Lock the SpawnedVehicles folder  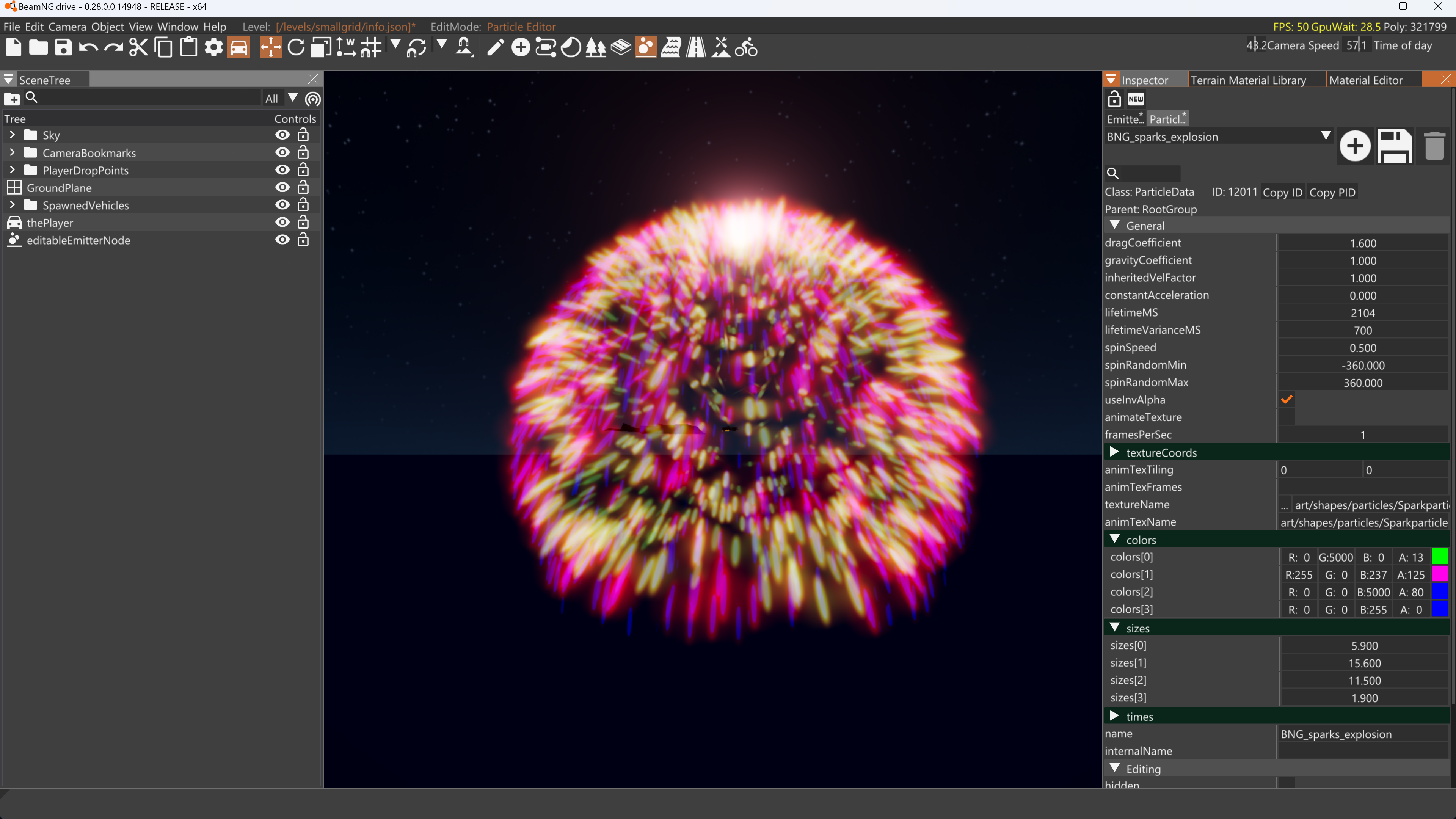point(303,205)
